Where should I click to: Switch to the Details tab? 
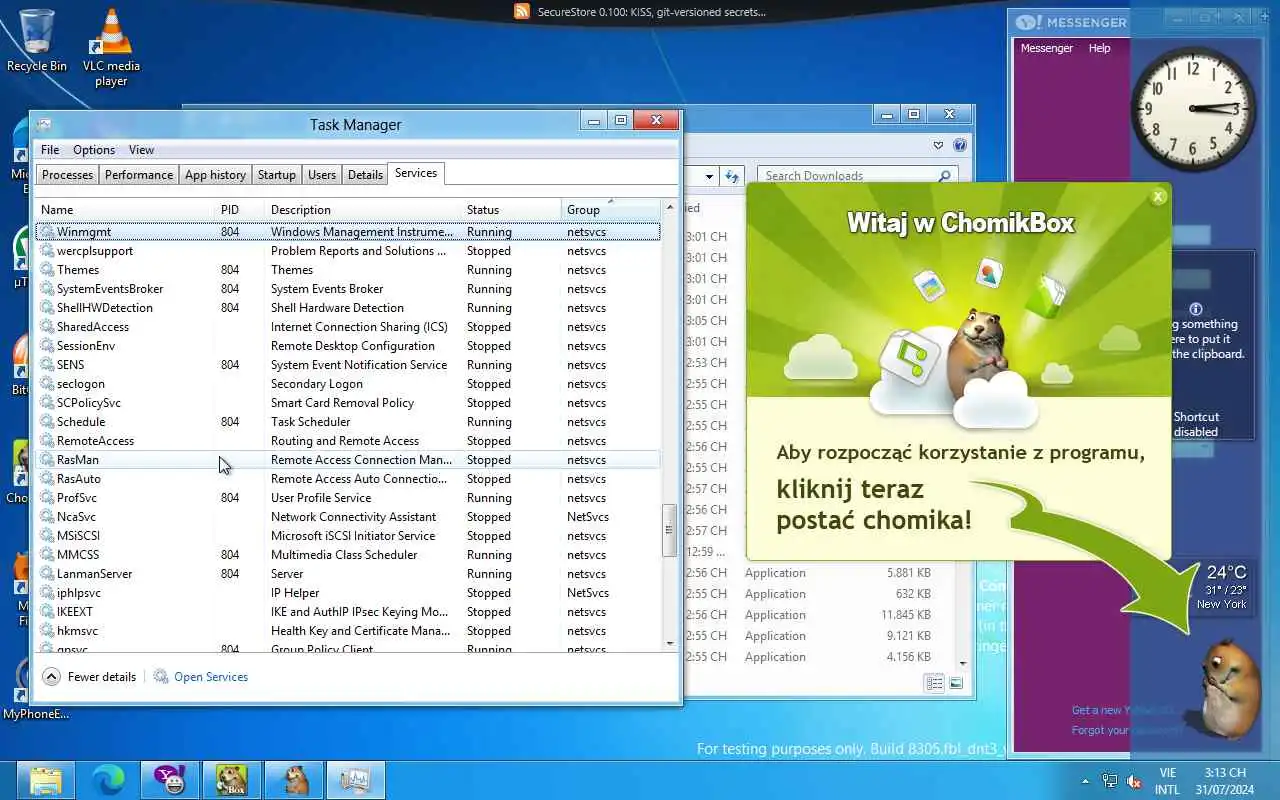365,175
